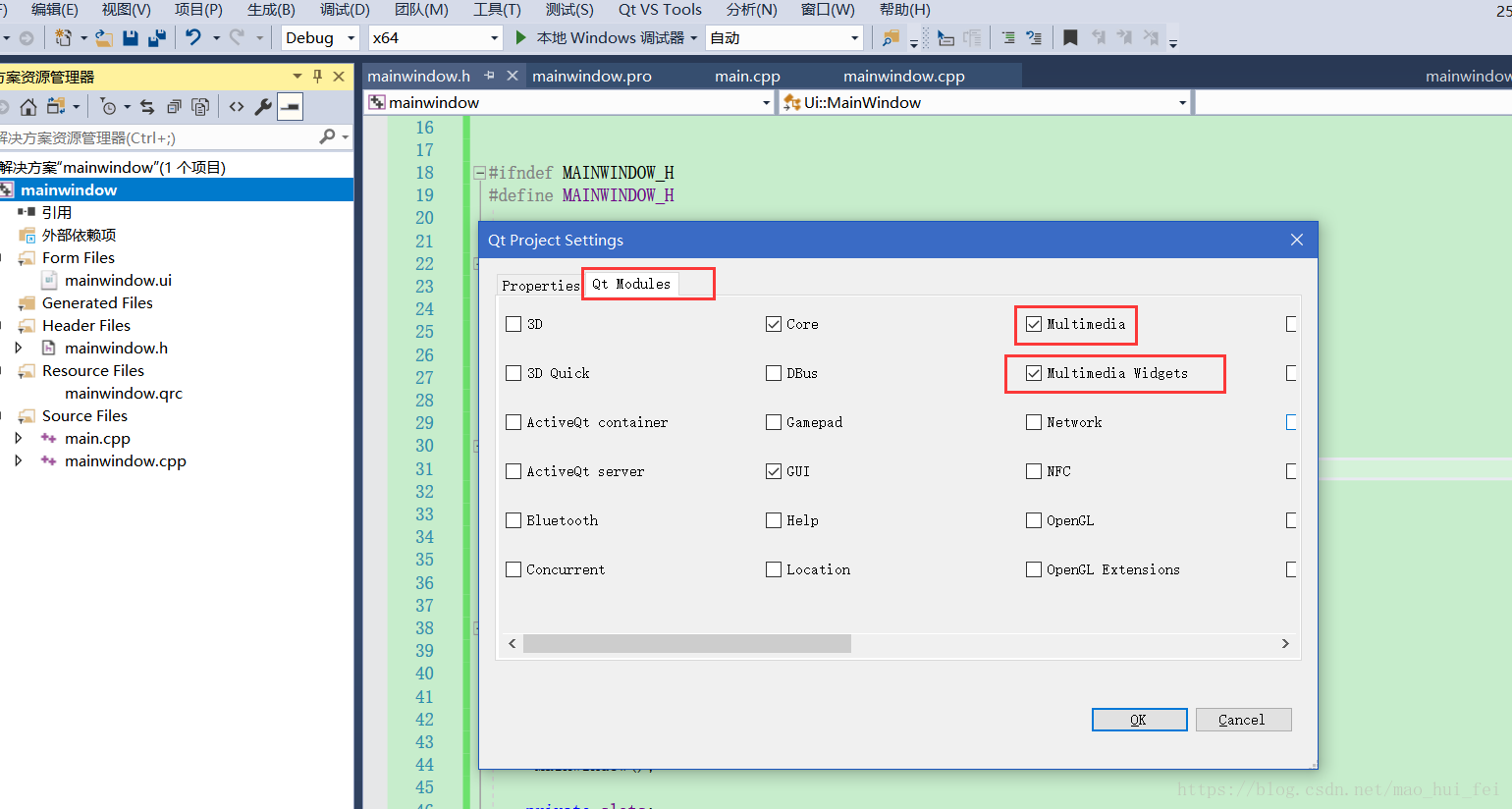Undo the last action
This screenshot has width=1512, height=809.
193,37
